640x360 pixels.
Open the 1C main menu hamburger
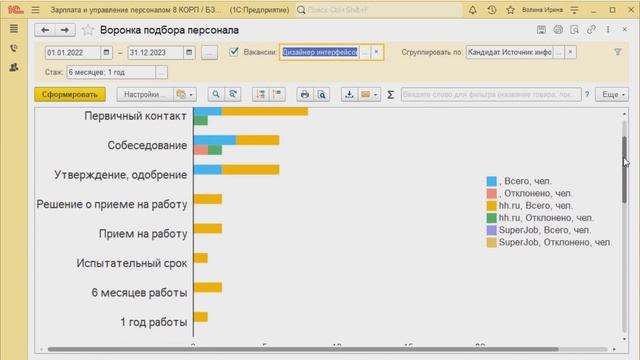(36, 10)
